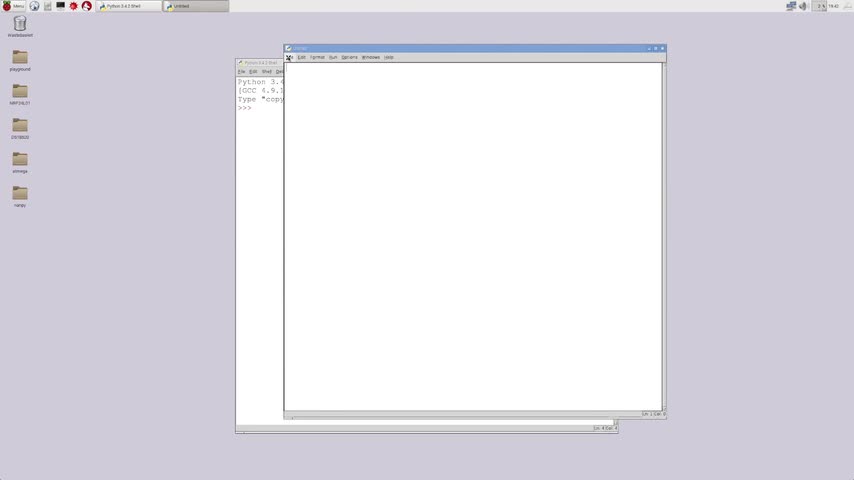The image size is (854, 480).
Task: Open the Wastebasket desktop icon
Action: click(x=20, y=27)
